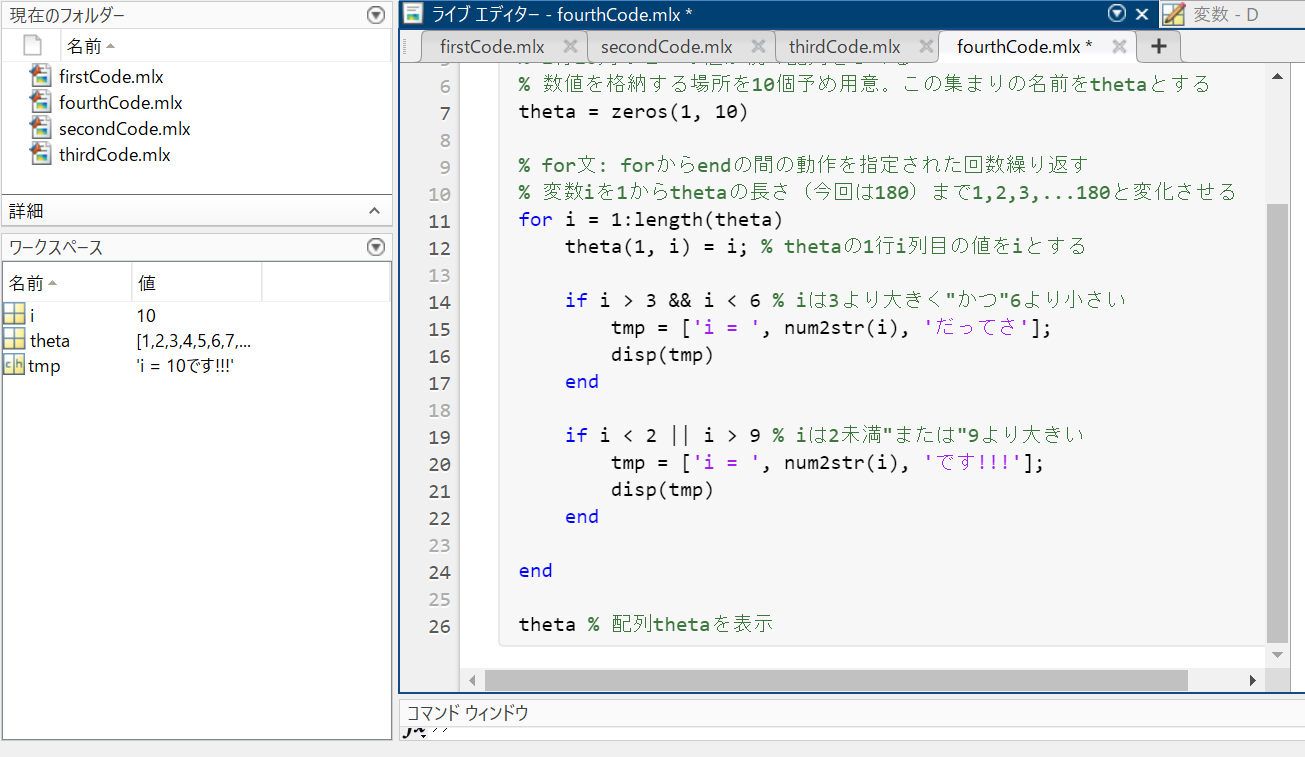The width and height of the screenshot is (1305, 757).
Task: Switch to the thirdCode.mlx tab
Action: coord(845,47)
